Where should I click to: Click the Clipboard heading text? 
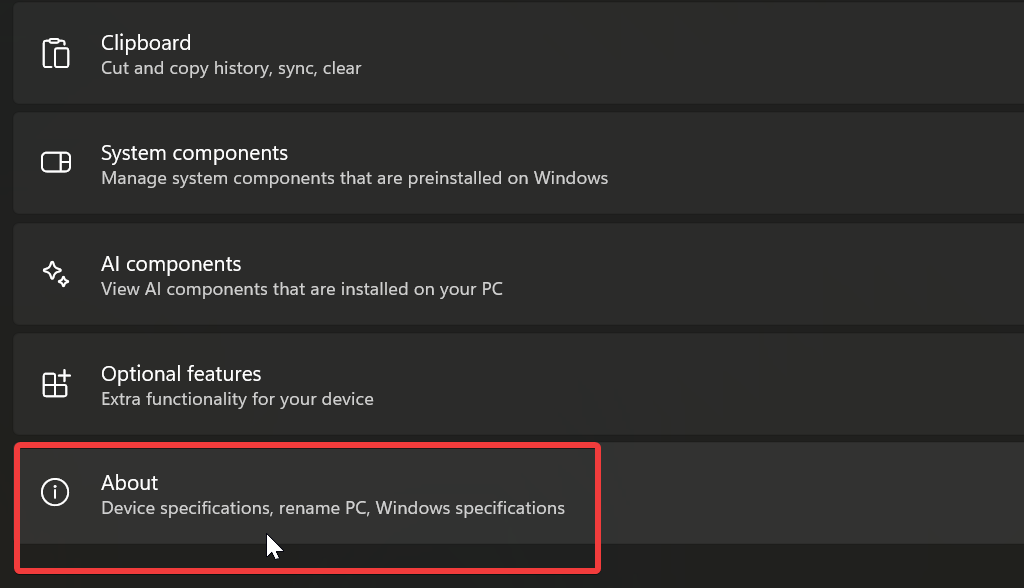(145, 43)
